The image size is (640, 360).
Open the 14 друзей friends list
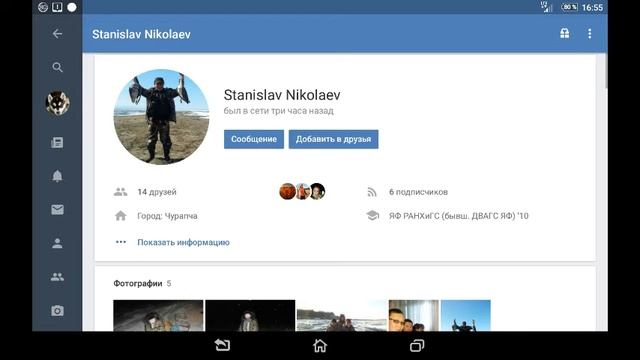[x=157, y=192]
